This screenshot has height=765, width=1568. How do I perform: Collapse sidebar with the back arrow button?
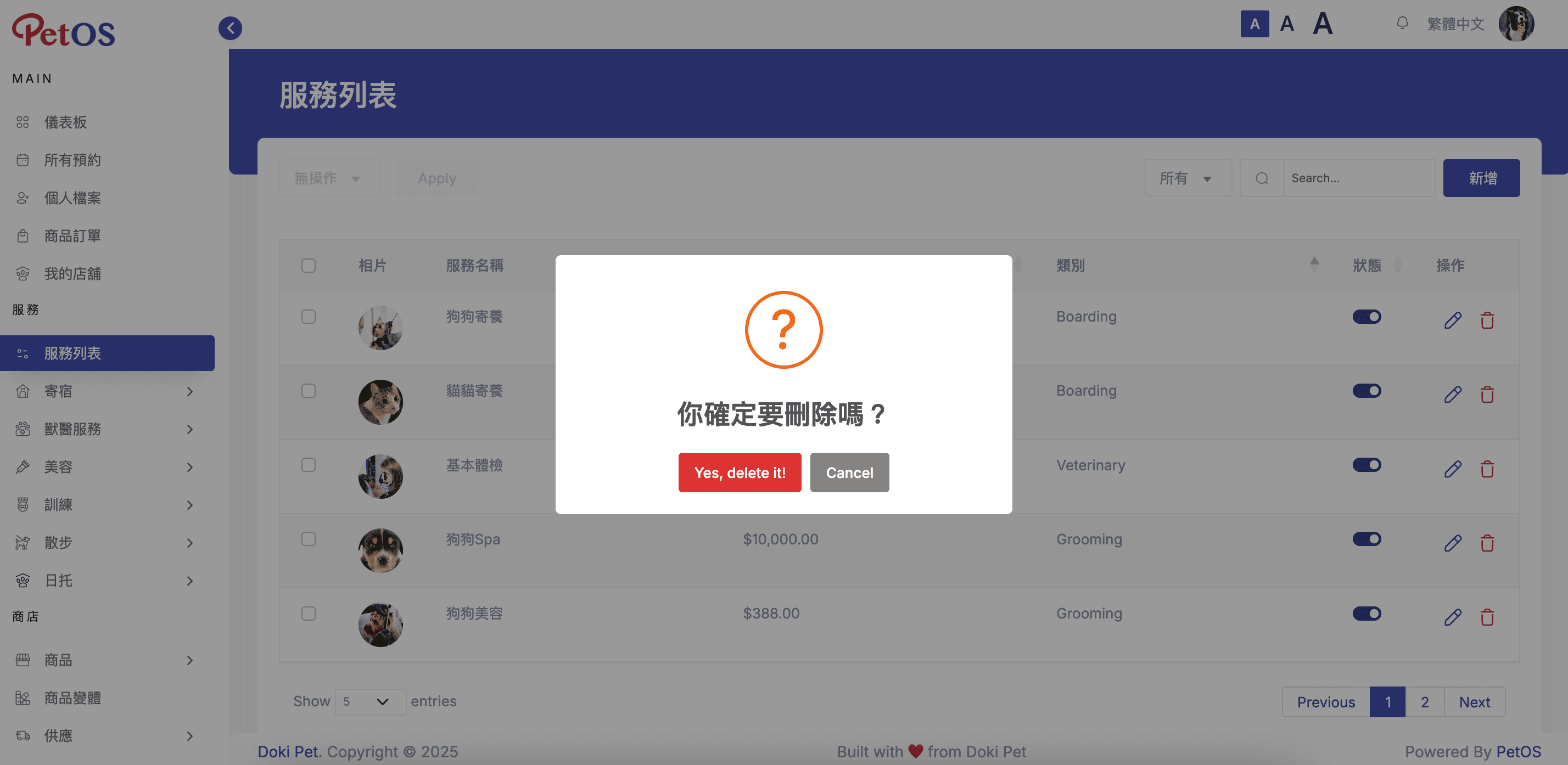tap(230, 28)
